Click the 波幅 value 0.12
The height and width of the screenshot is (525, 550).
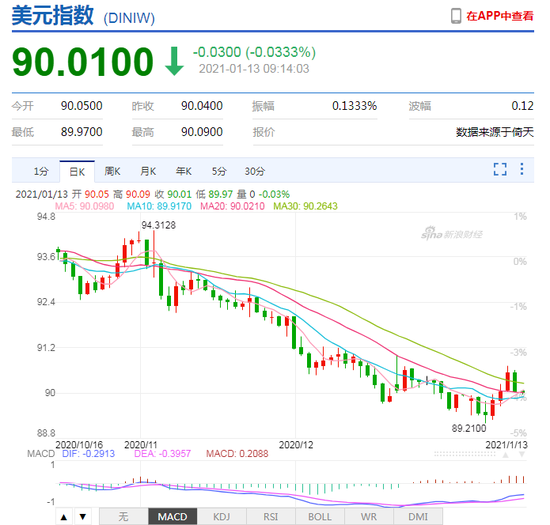tap(522, 106)
